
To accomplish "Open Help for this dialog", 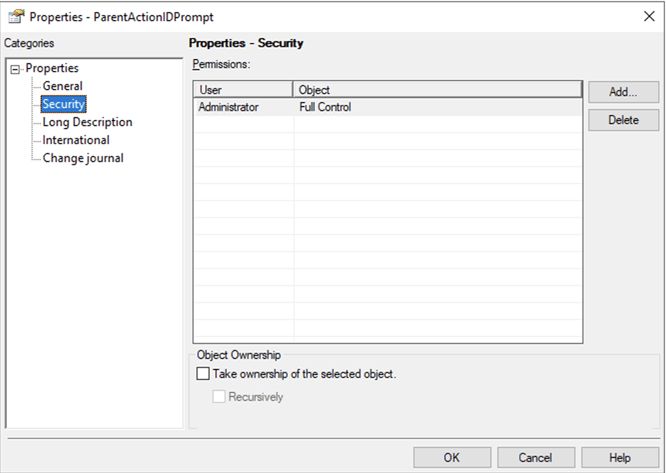I will coord(619,457).
